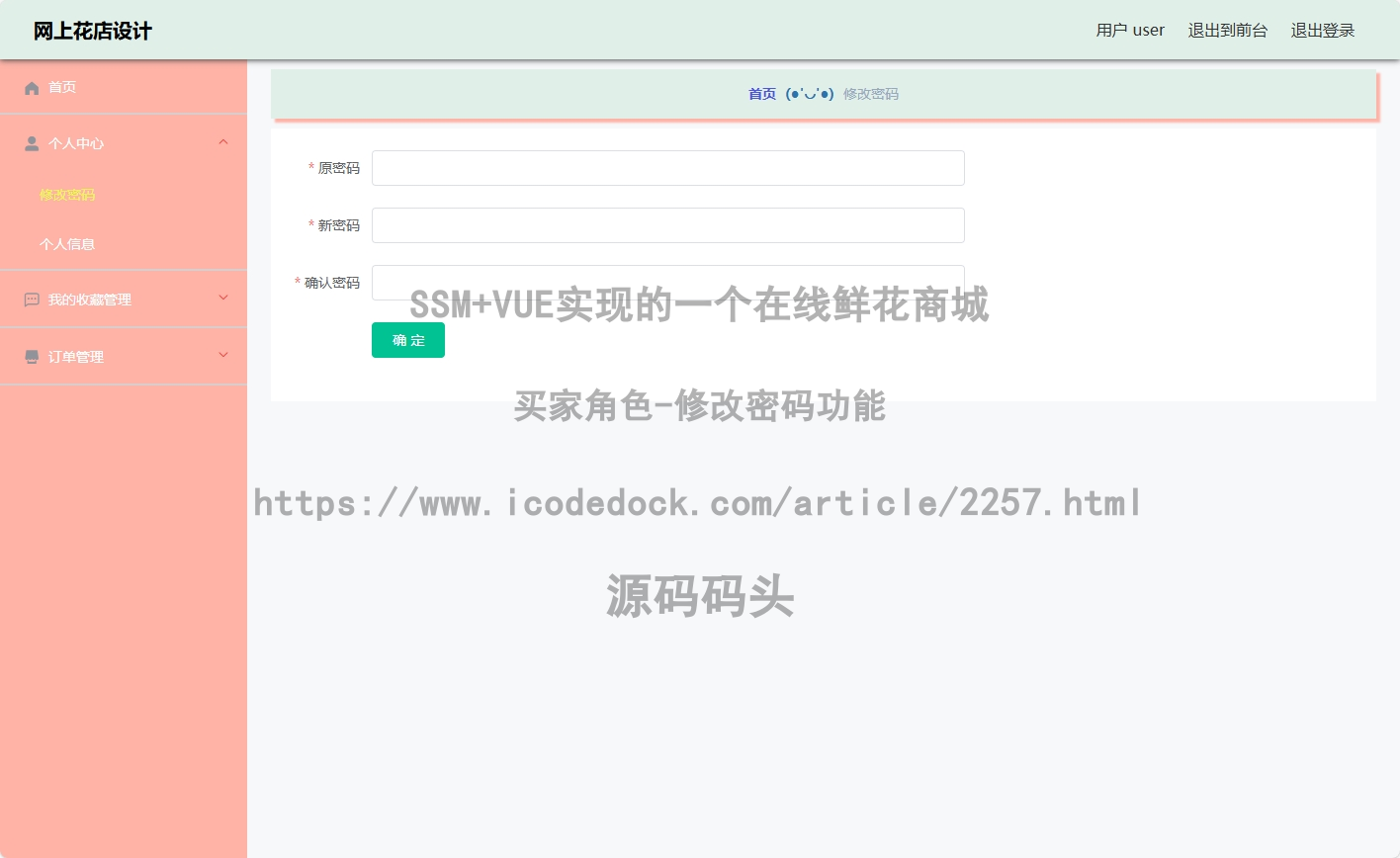
Task: Click the 原密码 field label
Action: click(338, 168)
